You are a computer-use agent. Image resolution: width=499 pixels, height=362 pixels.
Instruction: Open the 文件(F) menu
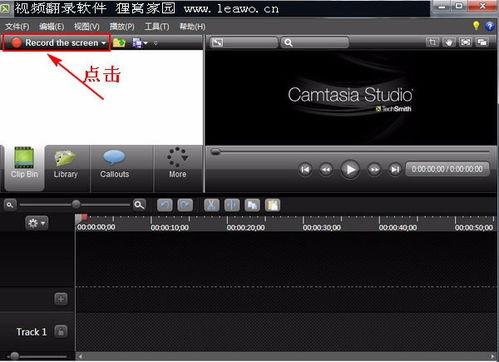pyautogui.click(x=17, y=27)
